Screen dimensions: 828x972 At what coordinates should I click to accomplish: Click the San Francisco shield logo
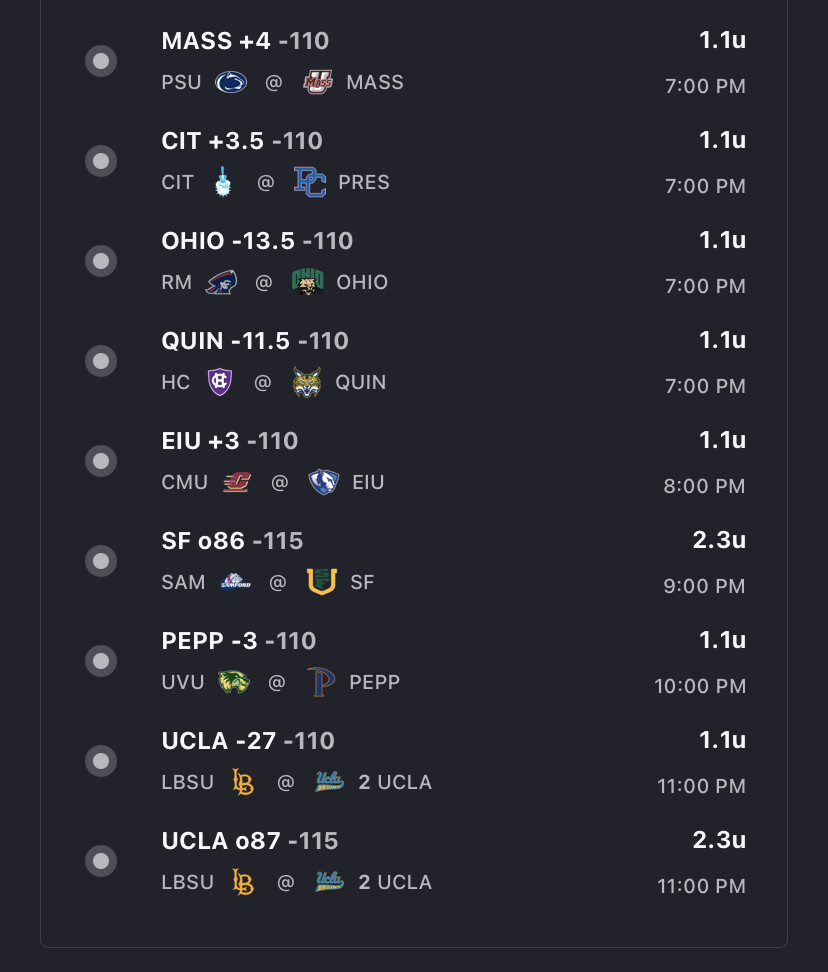322,581
